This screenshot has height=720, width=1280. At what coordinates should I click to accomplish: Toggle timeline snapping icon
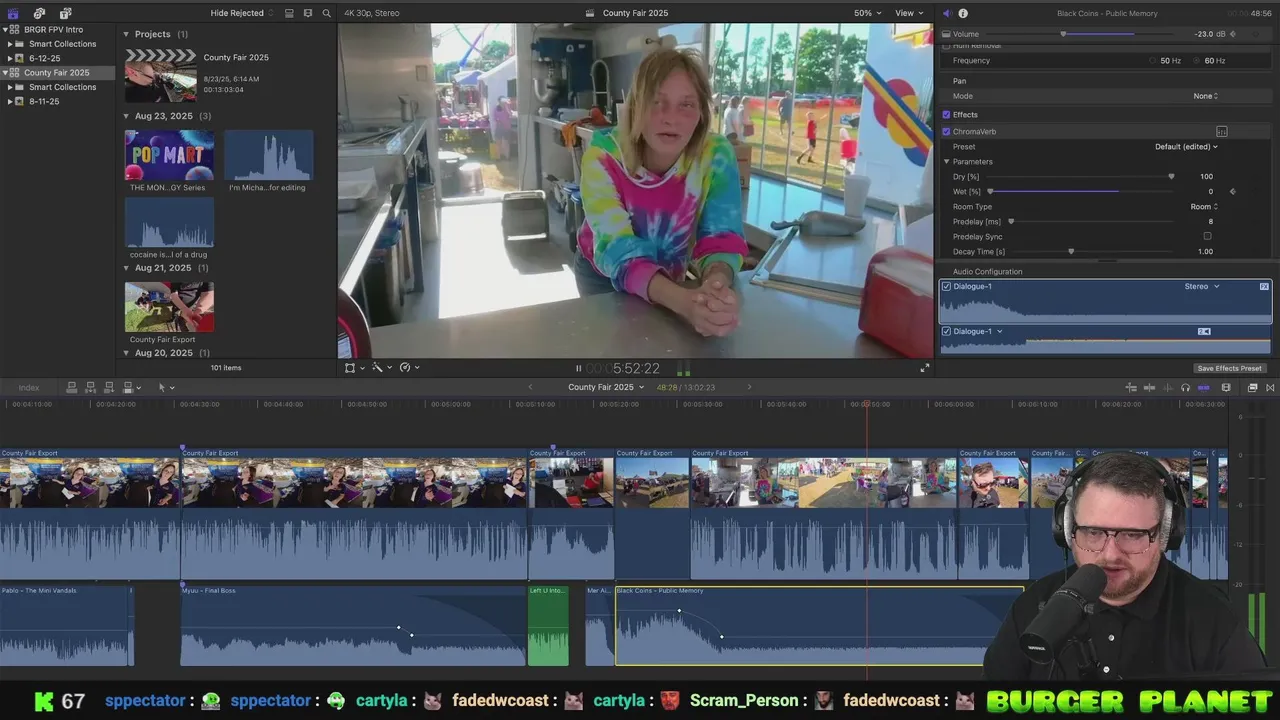coord(1203,387)
